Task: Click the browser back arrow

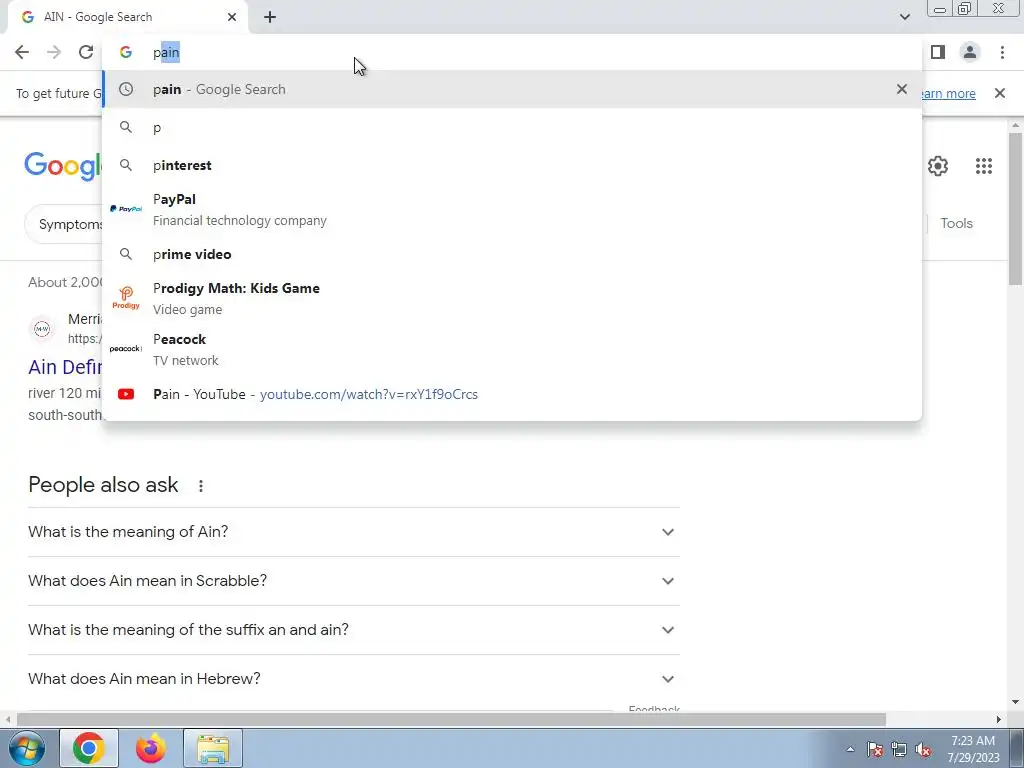Action: coord(22,52)
